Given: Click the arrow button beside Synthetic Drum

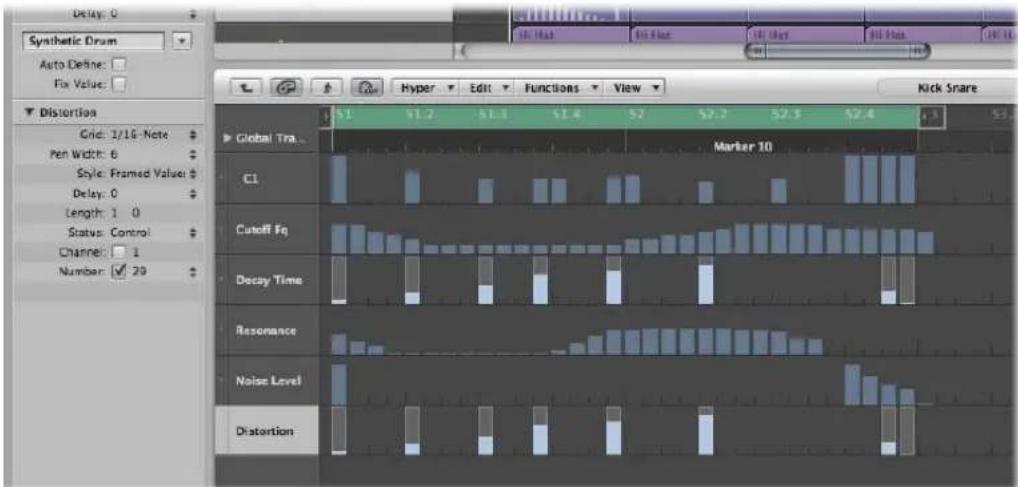Looking at the screenshot, I should [182, 41].
